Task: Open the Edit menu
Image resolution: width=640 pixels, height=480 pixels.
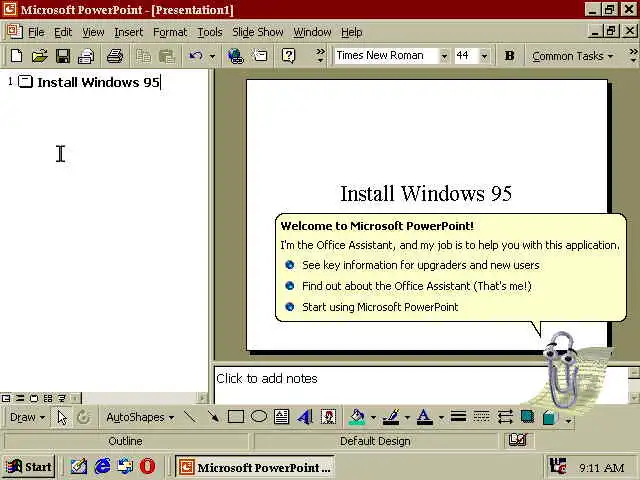Action: (x=63, y=32)
